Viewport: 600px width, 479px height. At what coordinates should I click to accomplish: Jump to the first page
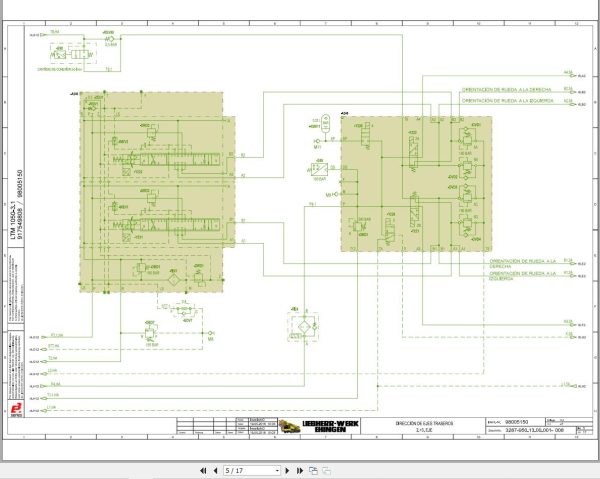point(203,471)
